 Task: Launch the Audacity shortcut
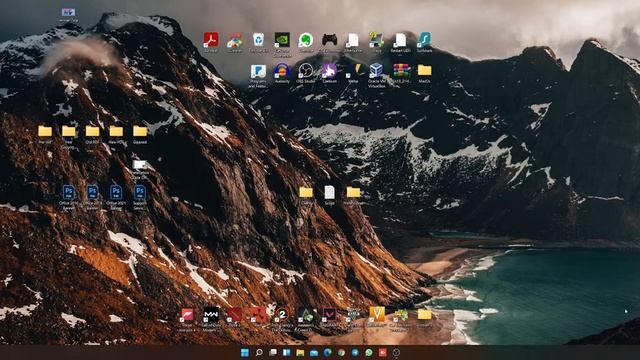coord(282,71)
